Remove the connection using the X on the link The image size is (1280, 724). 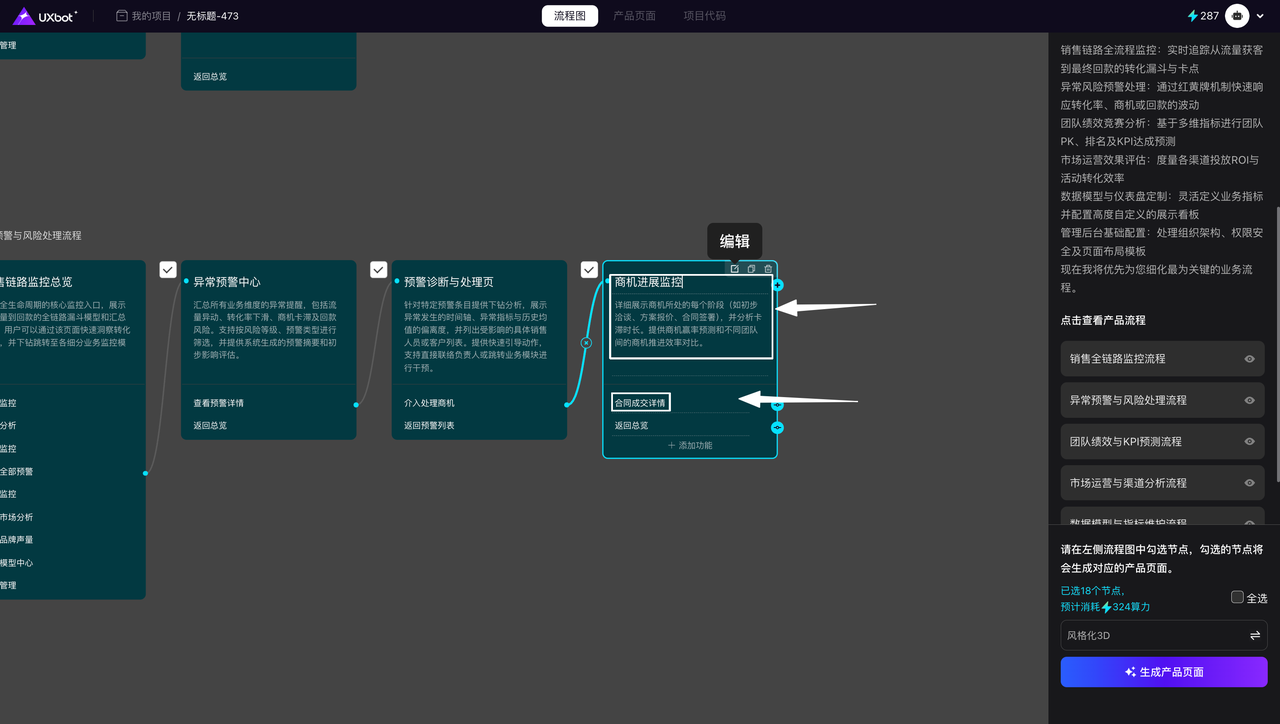coord(586,343)
